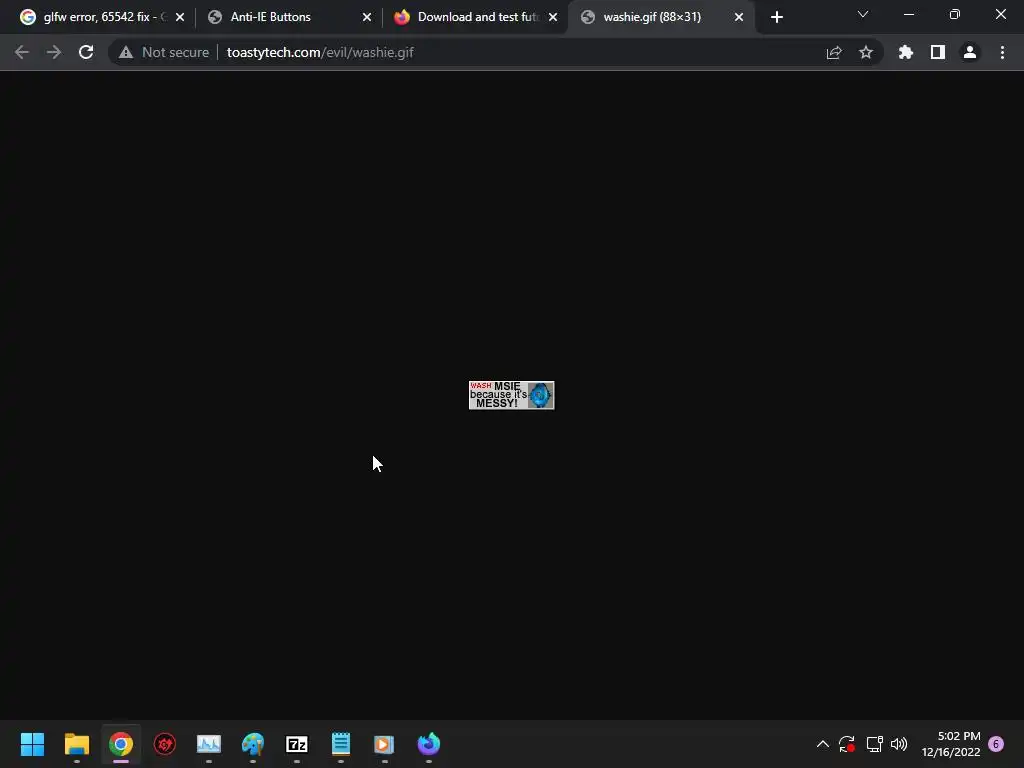Click the Wash MSIE badge image
The image size is (1024, 768).
[511, 395]
